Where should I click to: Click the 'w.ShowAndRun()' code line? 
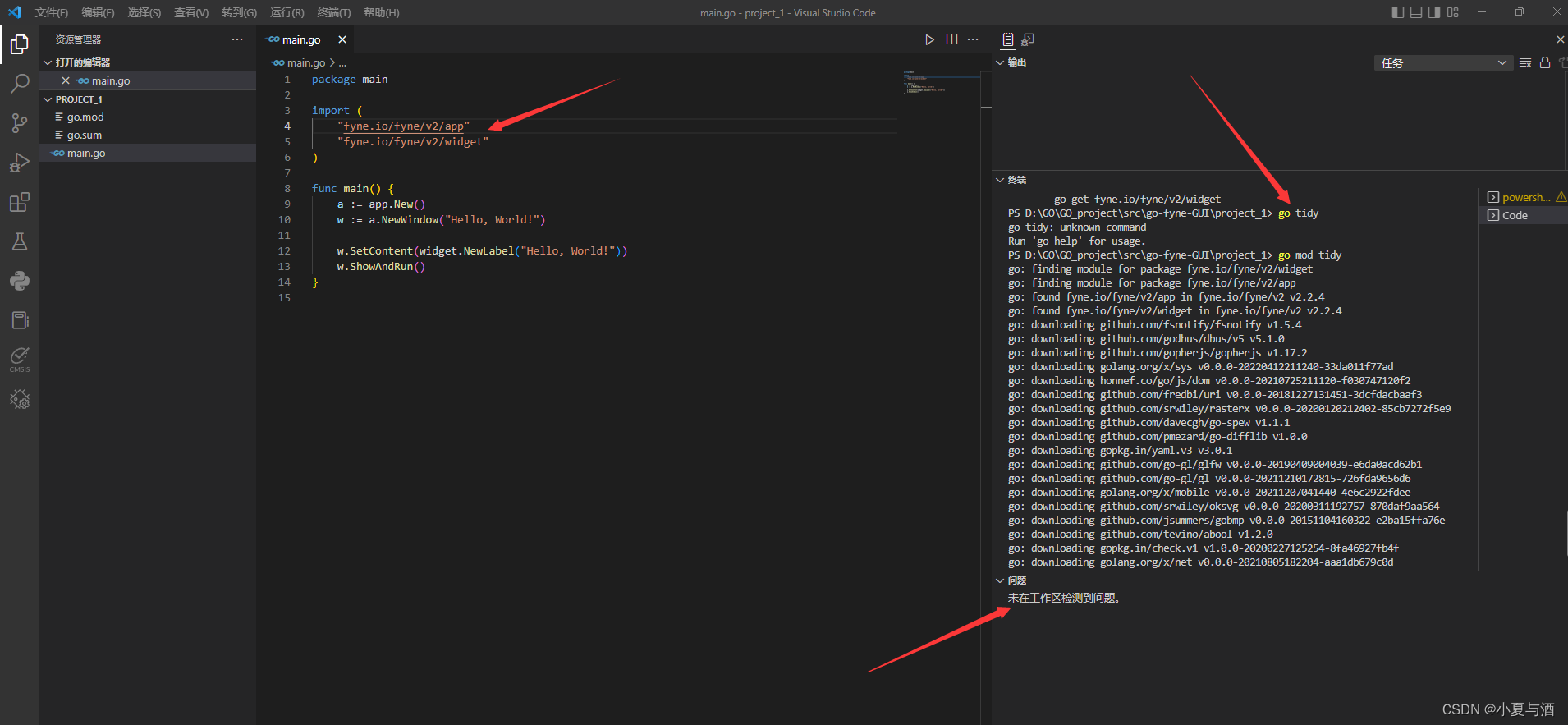pos(381,267)
